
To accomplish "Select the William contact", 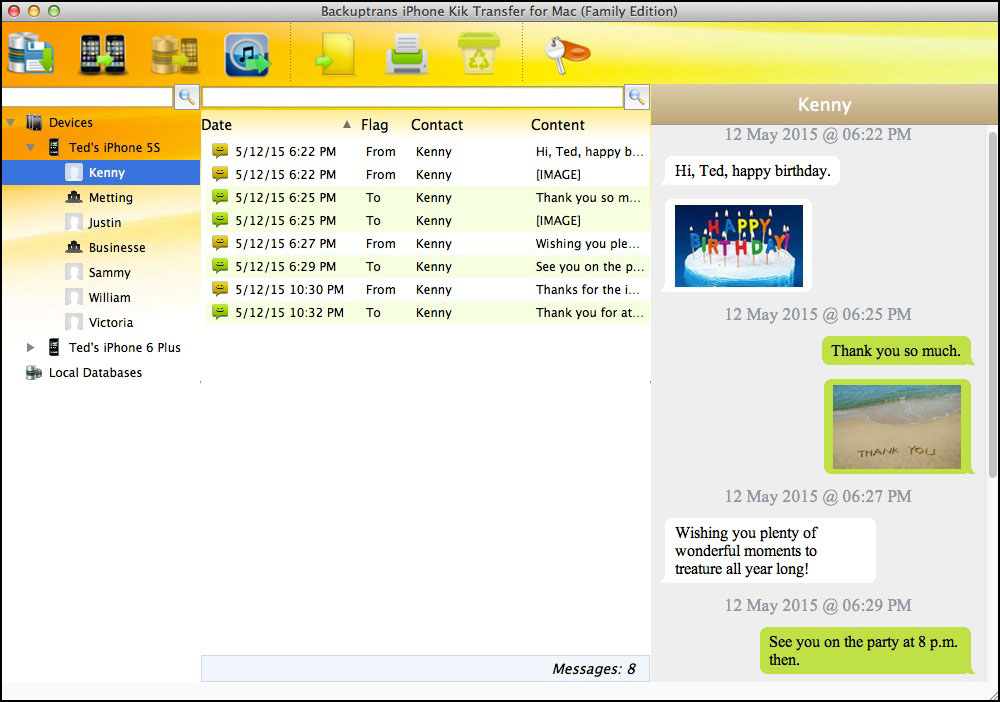I will (109, 297).
